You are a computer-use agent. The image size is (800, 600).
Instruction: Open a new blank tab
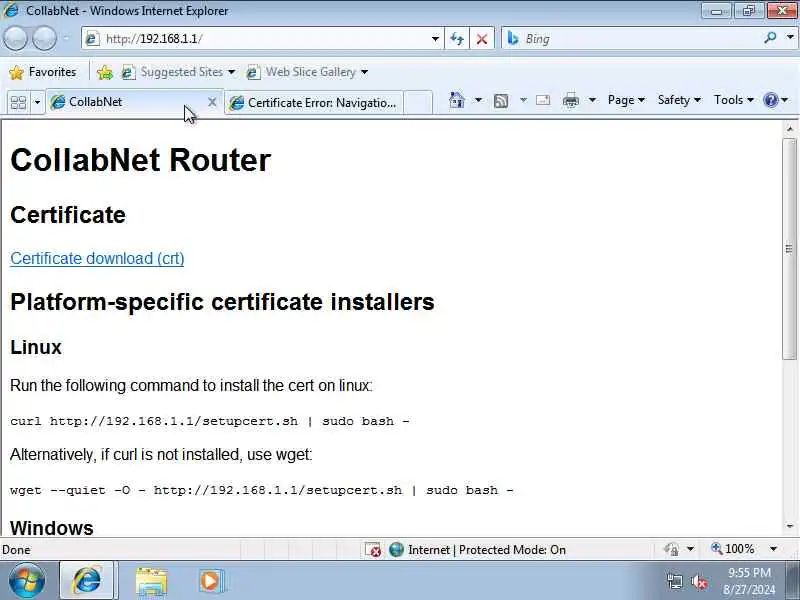tap(418, 103)
